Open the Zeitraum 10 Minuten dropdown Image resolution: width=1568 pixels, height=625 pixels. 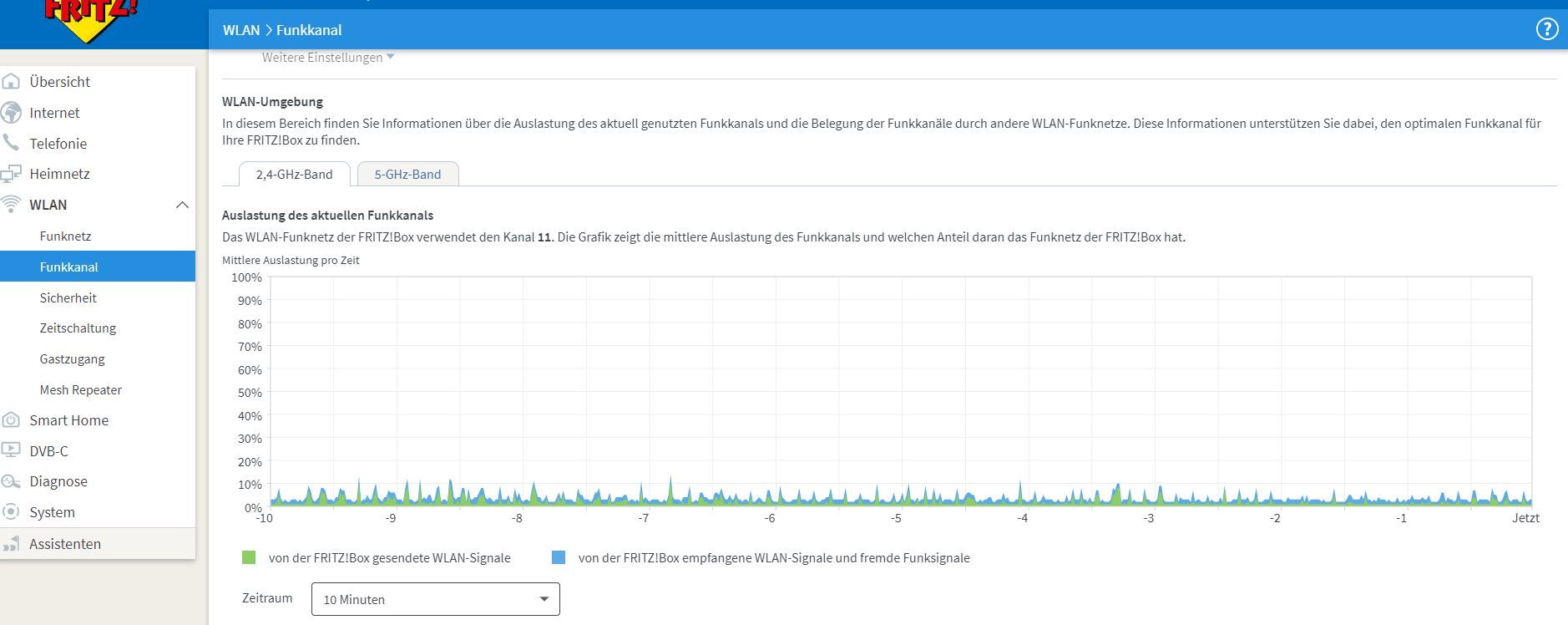tap(435, 599)
